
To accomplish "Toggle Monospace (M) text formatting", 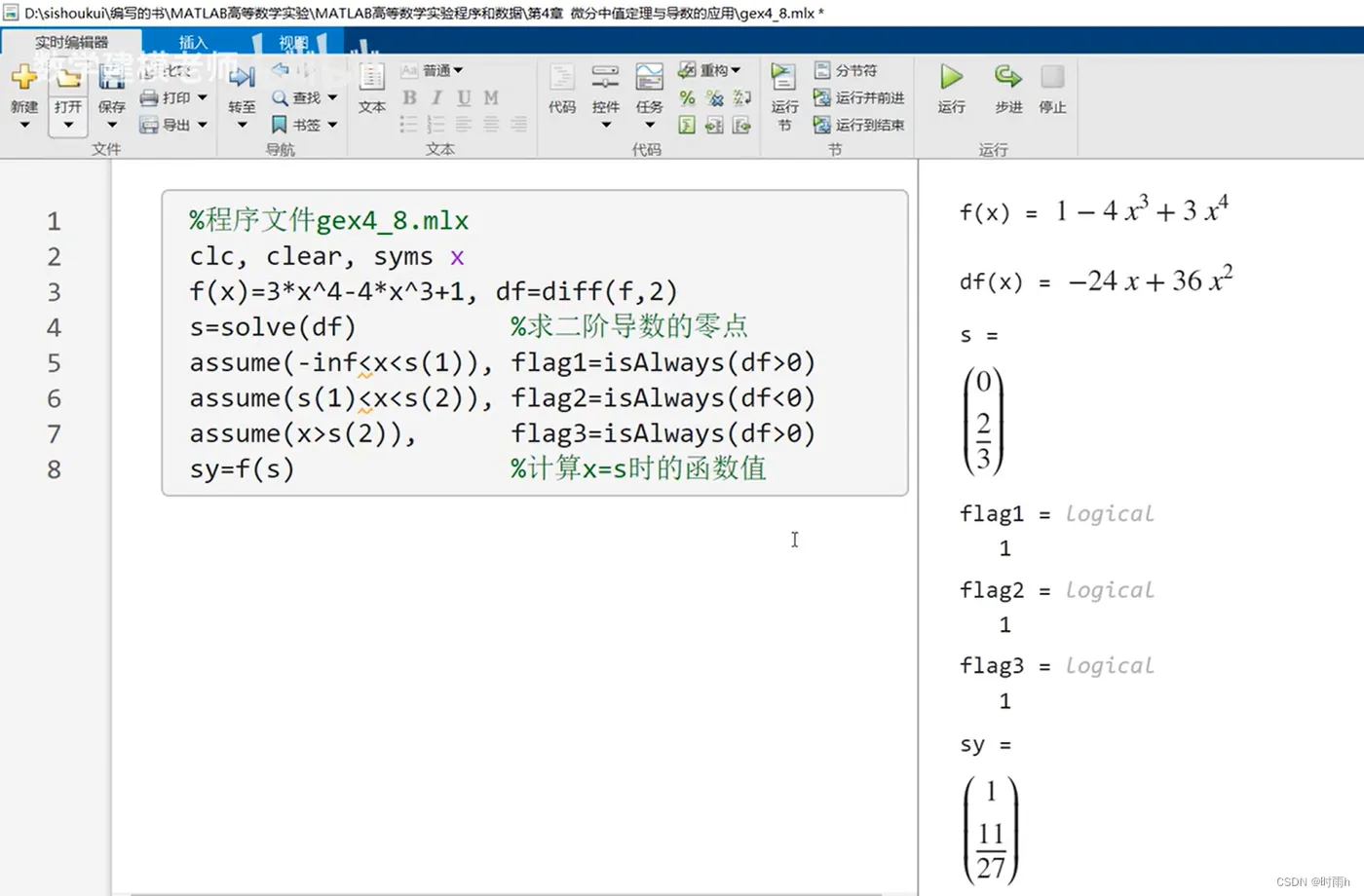I will point(491,97).
